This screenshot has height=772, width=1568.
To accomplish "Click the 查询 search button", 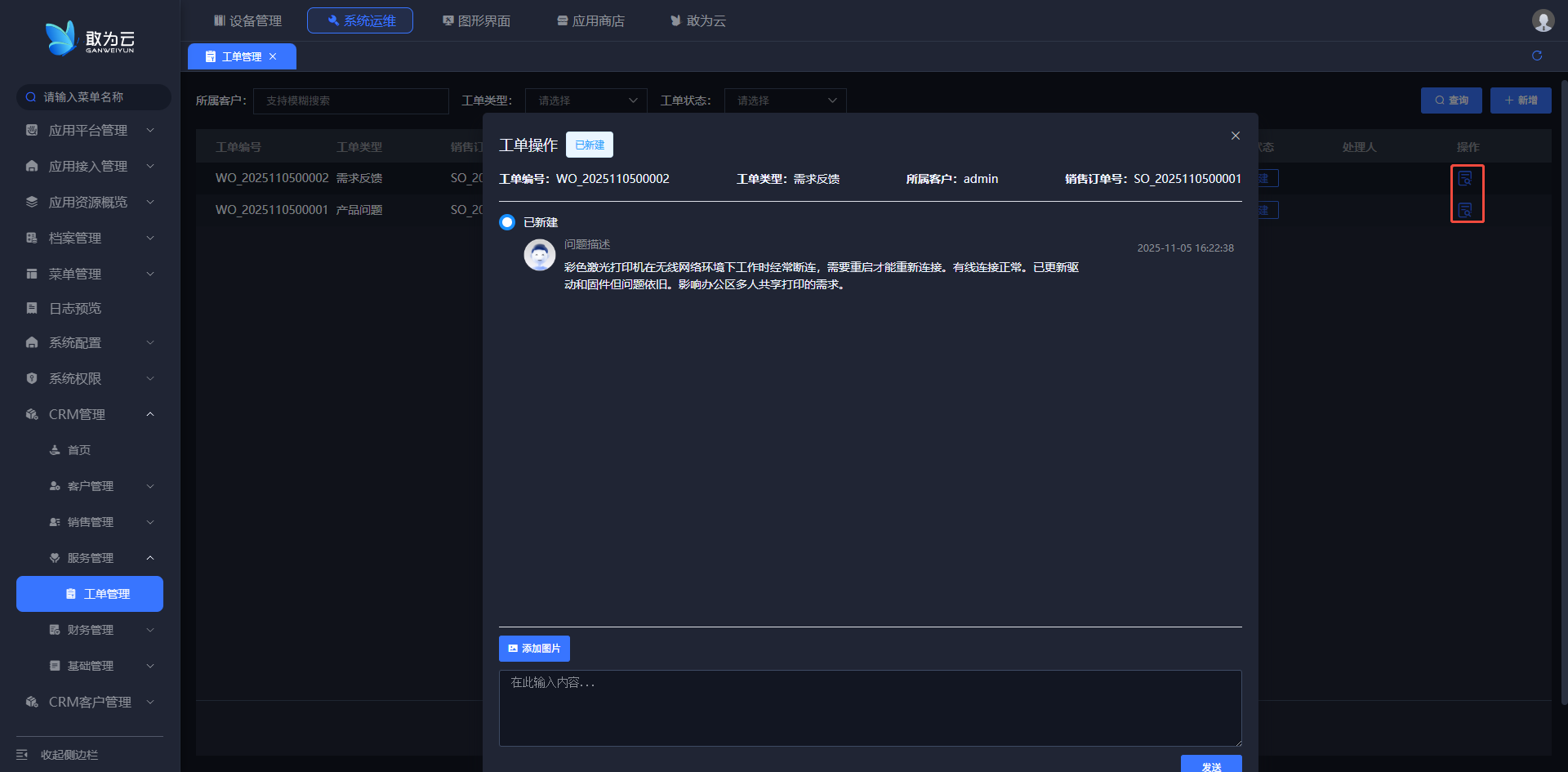I will (x=1451, y=100).
